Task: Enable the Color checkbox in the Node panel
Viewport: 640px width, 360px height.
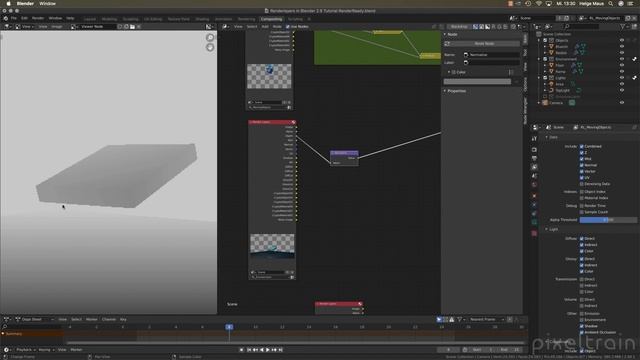Action: 453,72
